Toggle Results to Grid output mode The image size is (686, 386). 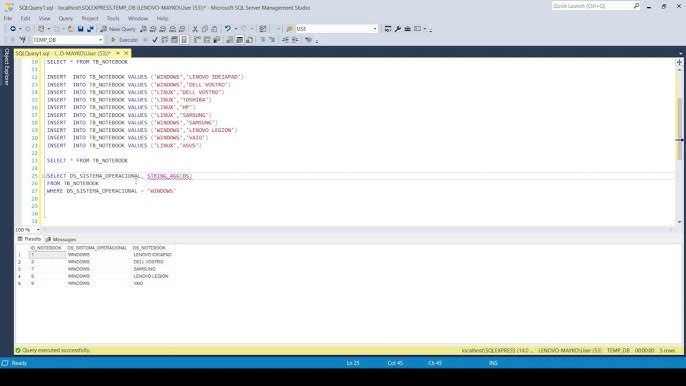(239, 40)
